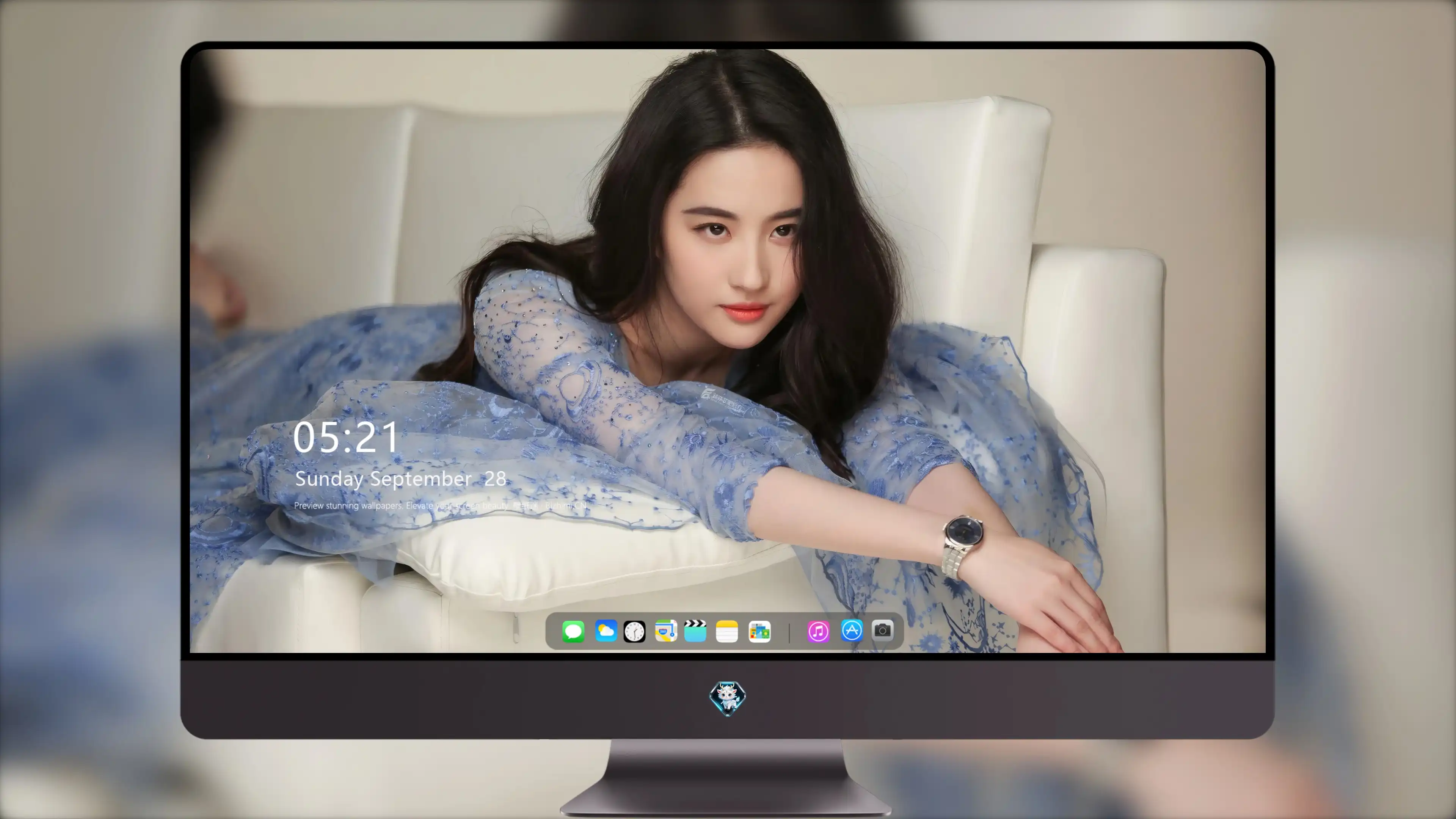
Task: Open the Maps app in the dock
Action: click(666, 631)
